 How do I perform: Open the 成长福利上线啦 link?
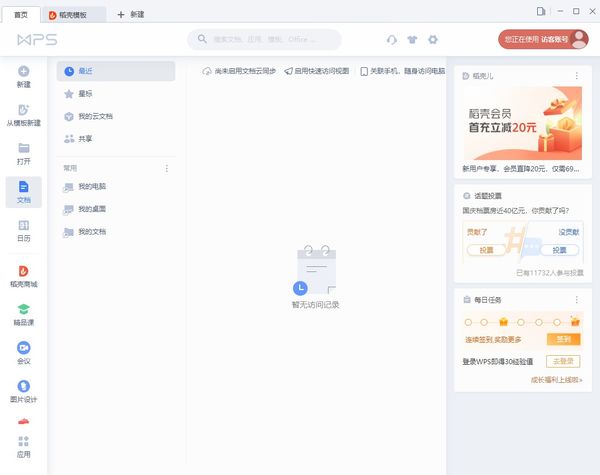(557, 380)
